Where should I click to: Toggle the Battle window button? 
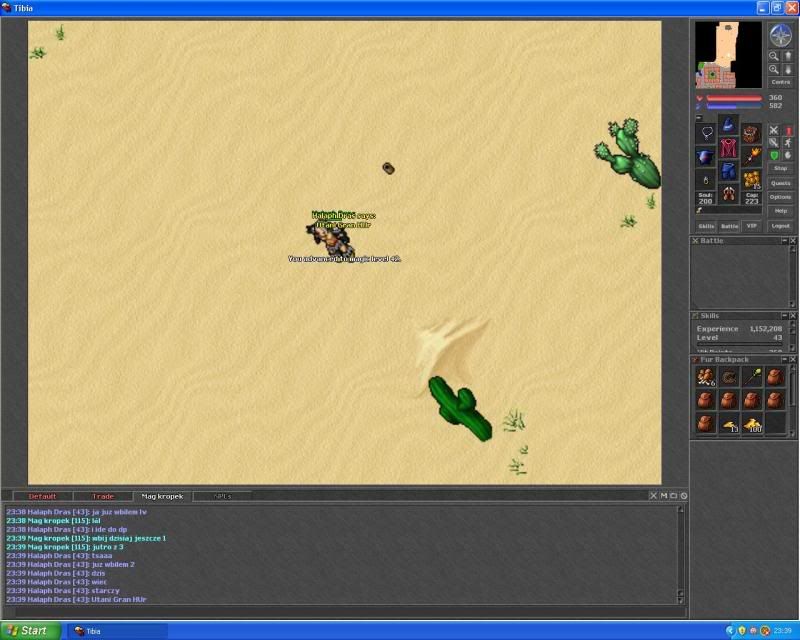[x=729, y=226]
